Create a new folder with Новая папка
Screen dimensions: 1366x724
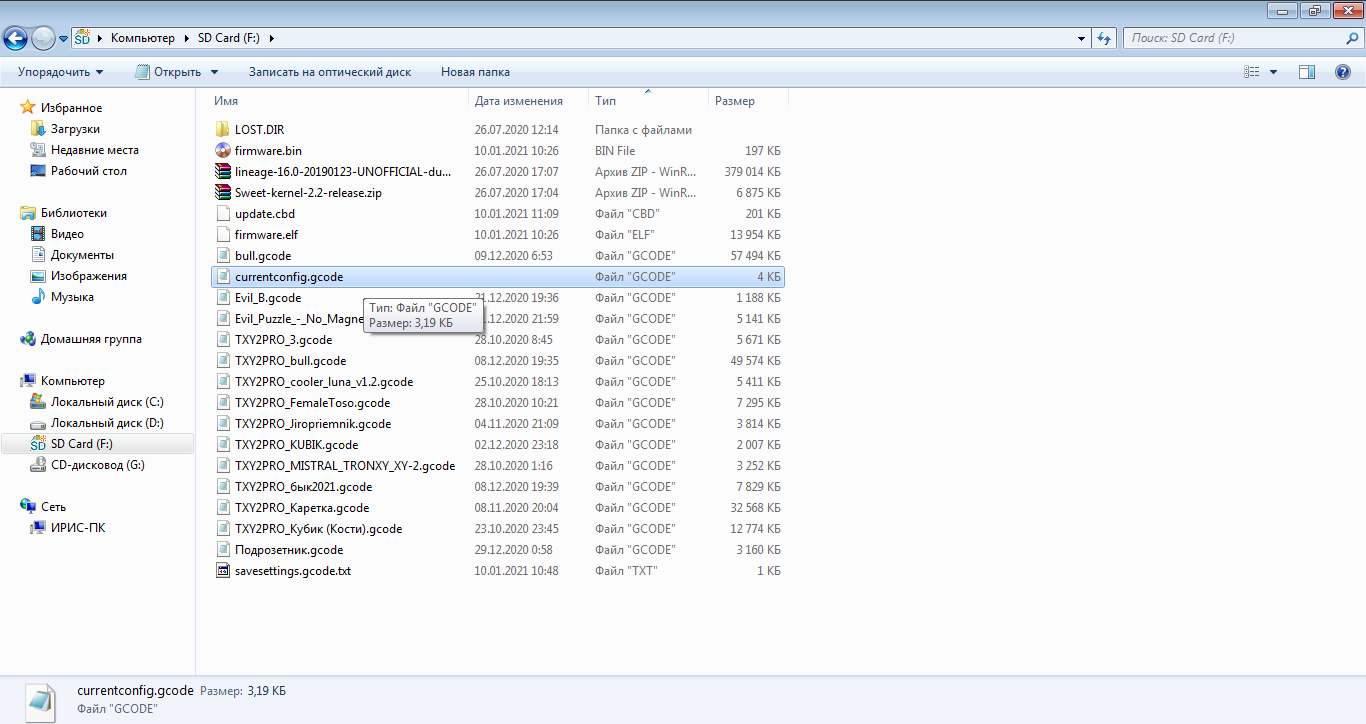[x=475, y=72]
